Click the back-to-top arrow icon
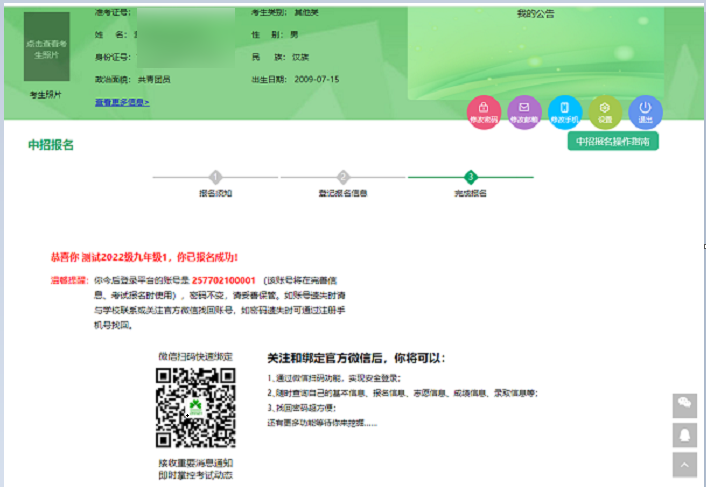Image resolution: width=706 pixels, height=487 pixels. click(x=684, y=464)
